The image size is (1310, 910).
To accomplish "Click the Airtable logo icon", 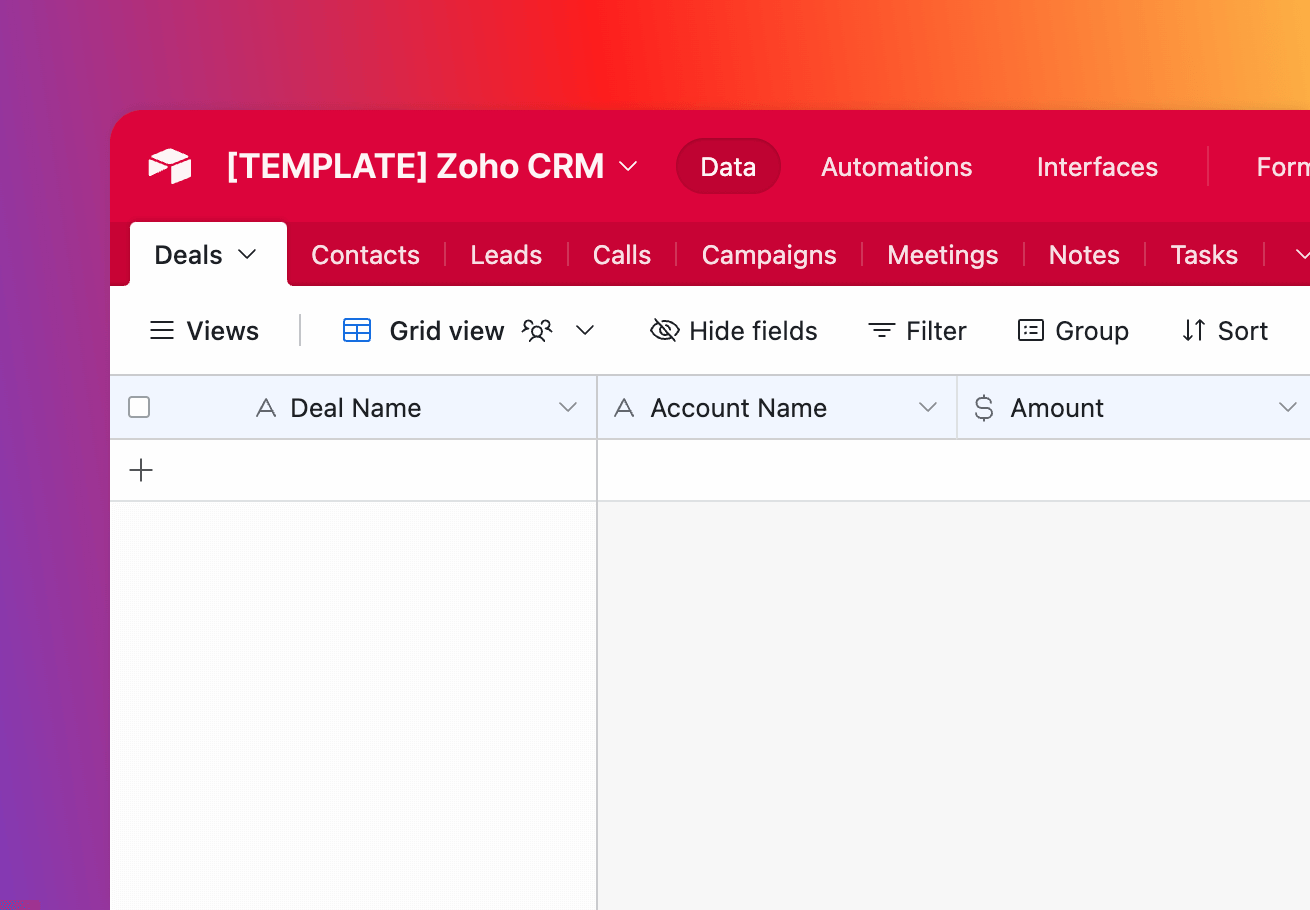I will [170, 166].
